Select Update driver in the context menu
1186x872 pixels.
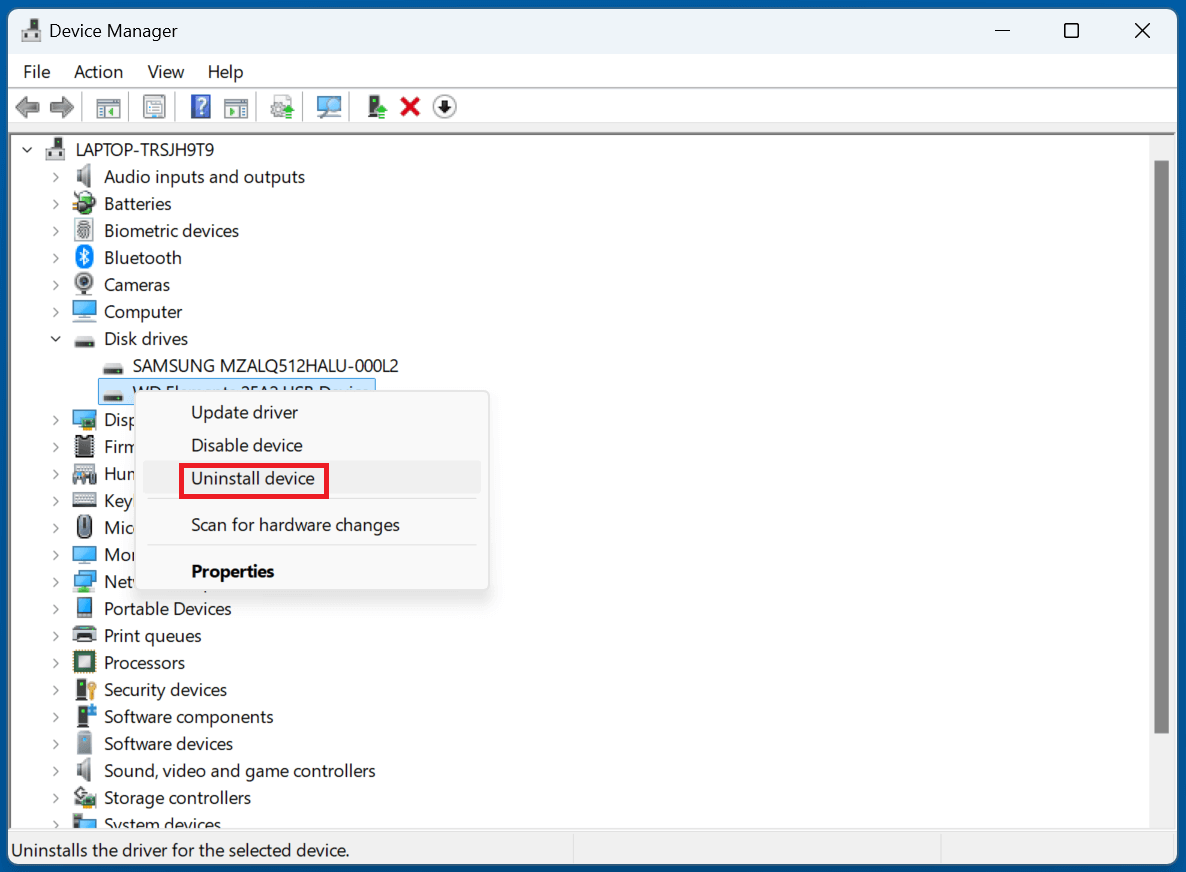244,412
